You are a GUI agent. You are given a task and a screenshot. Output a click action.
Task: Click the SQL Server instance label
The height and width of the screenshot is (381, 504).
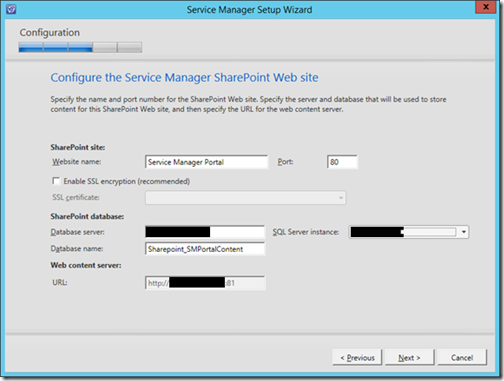(306, 232)
